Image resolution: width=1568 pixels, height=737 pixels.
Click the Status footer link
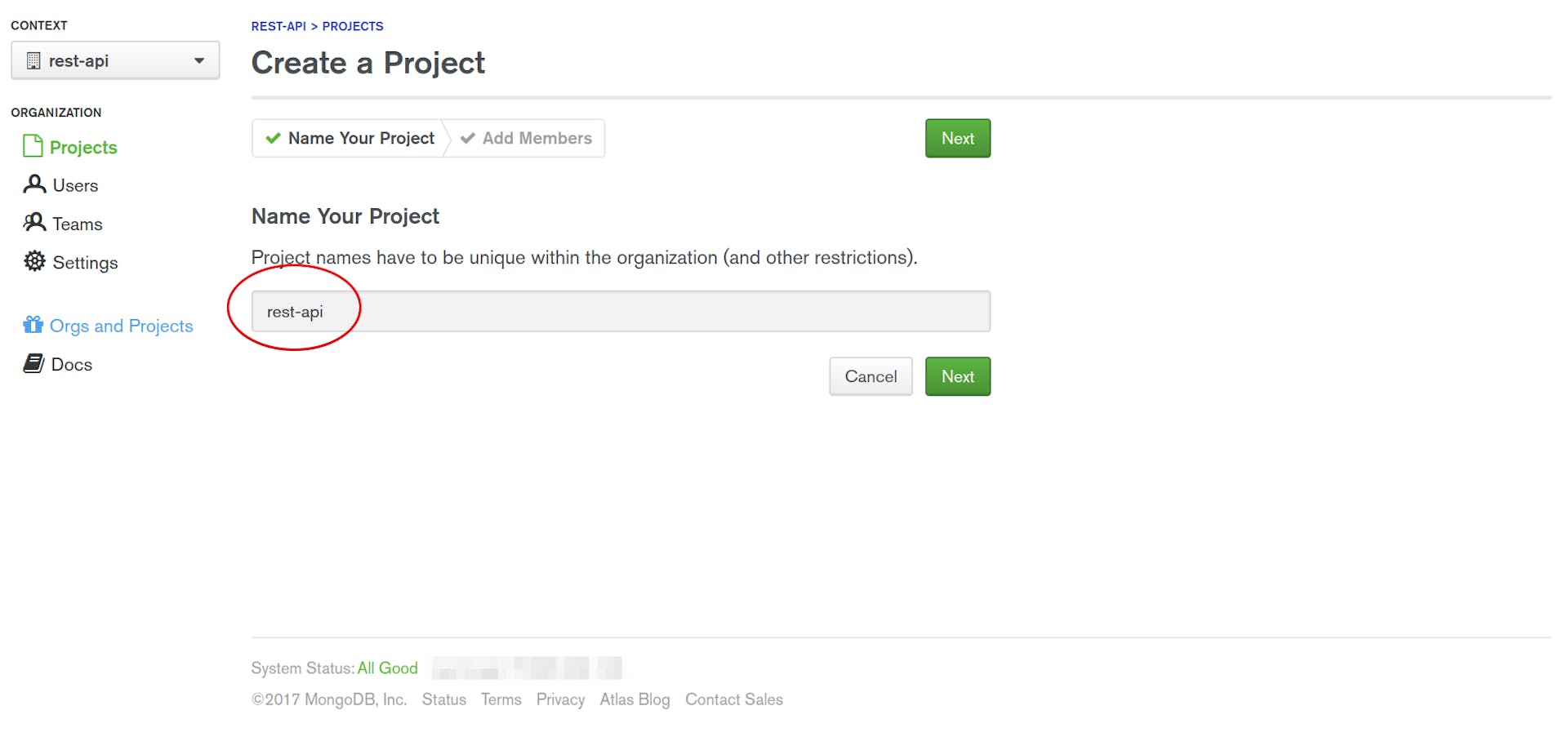pyautogui.click(x=443, y=699)
